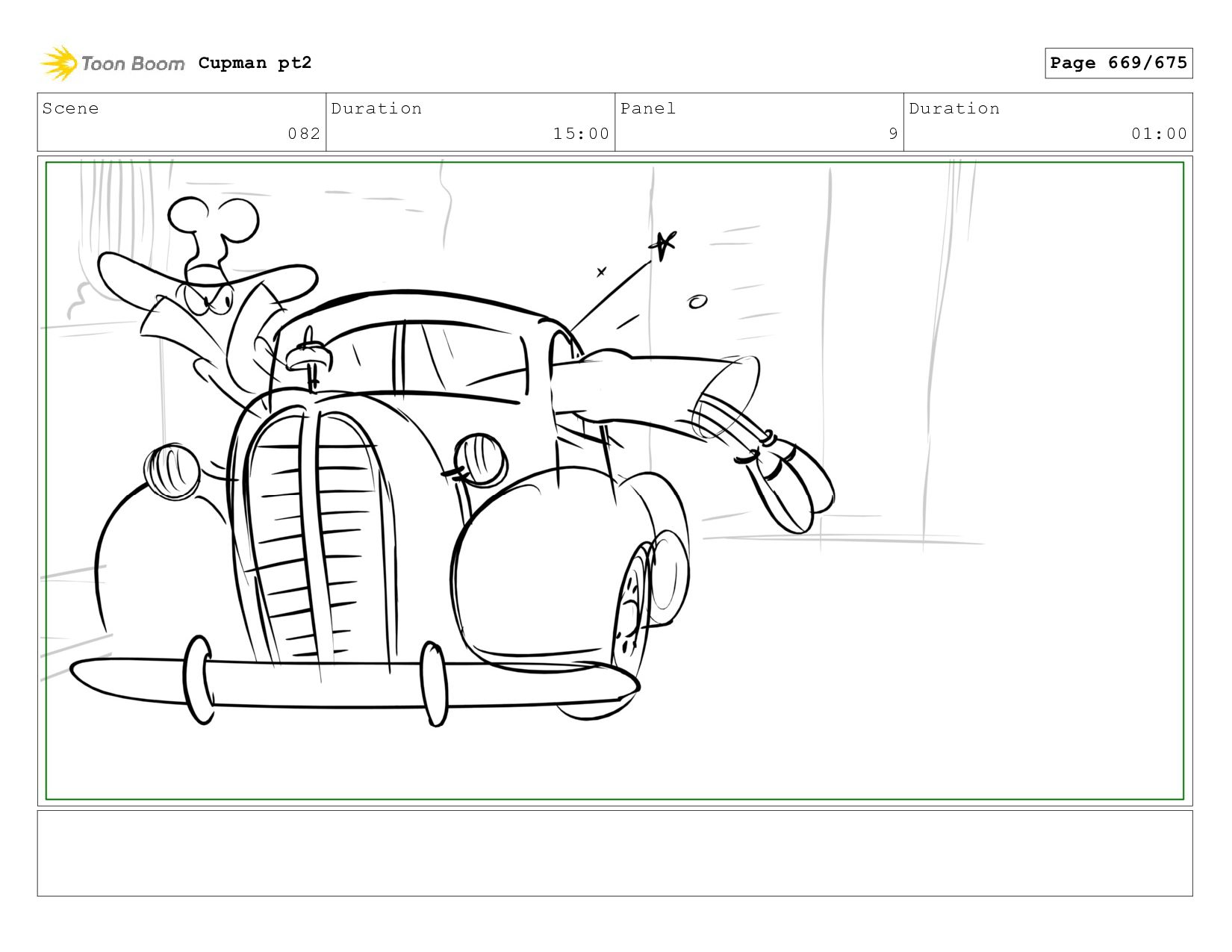The image size is (1232, 952).
Task: Click the Scene header label
Action: 71,109
